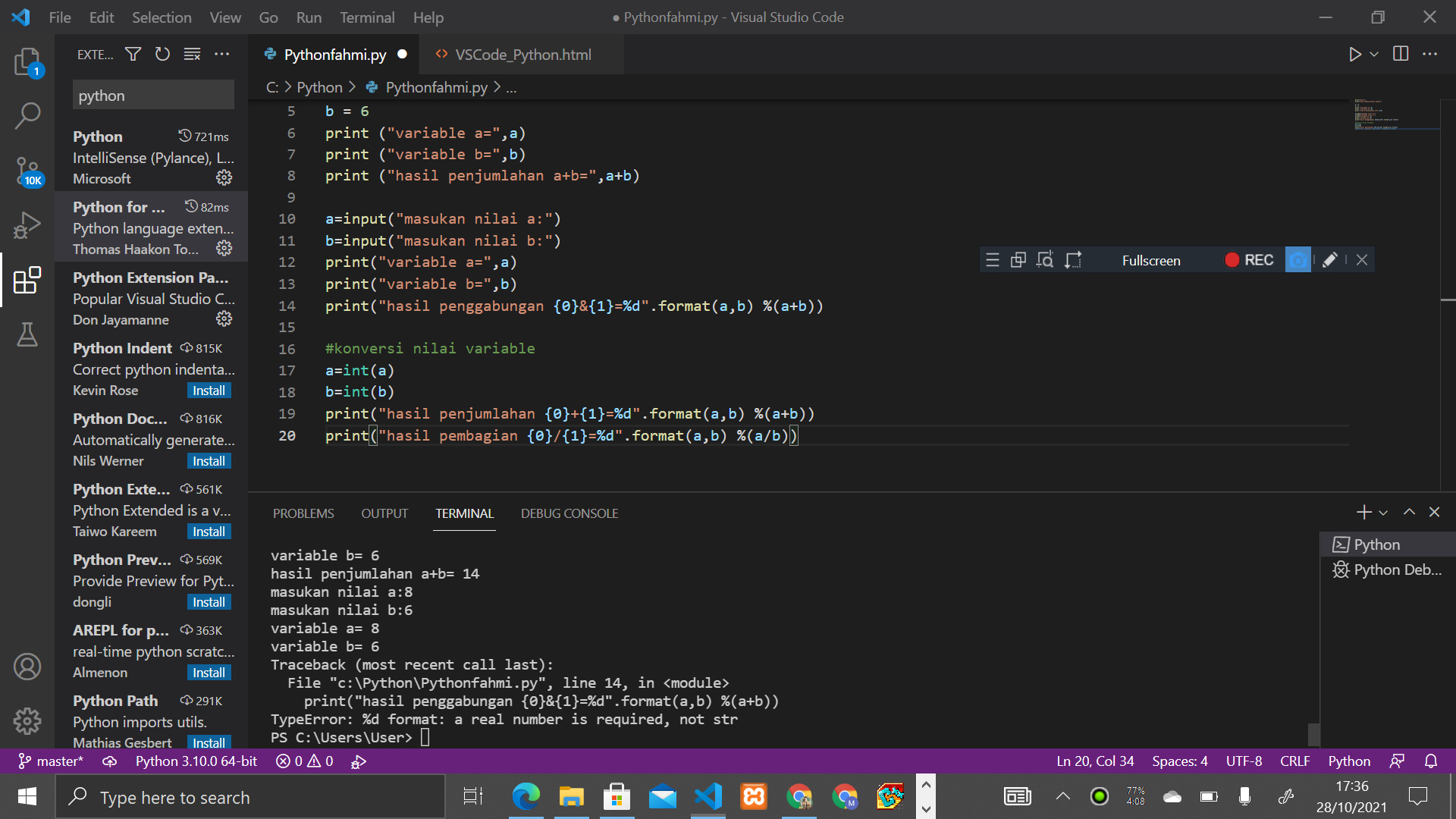This screenshot has width=1456, height=819.
Task: Open the Terminal menu
Action: tap(367, 17)
